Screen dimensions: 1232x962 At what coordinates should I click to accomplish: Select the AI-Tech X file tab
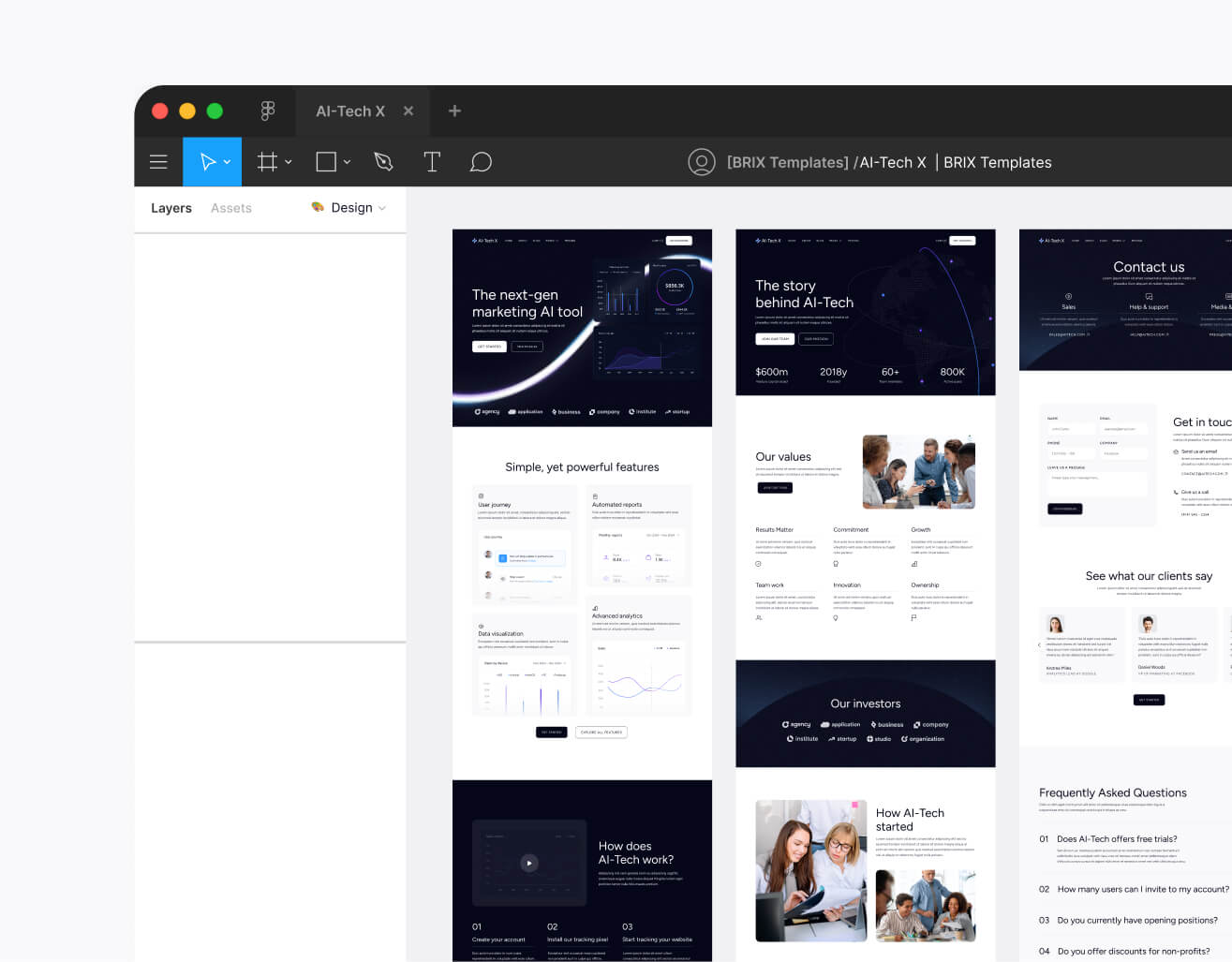coord(349,111)
